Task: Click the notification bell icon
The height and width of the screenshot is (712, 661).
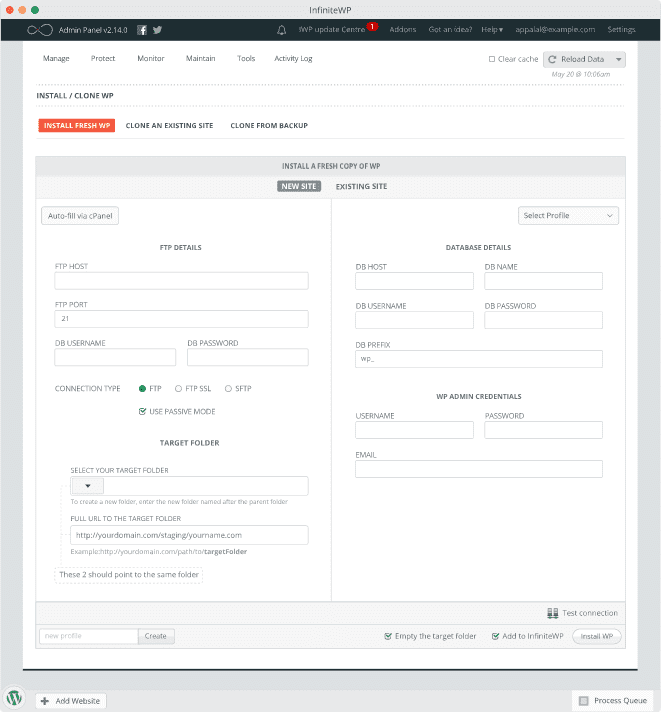Action: pyautogui.click(x=281, y=30)
